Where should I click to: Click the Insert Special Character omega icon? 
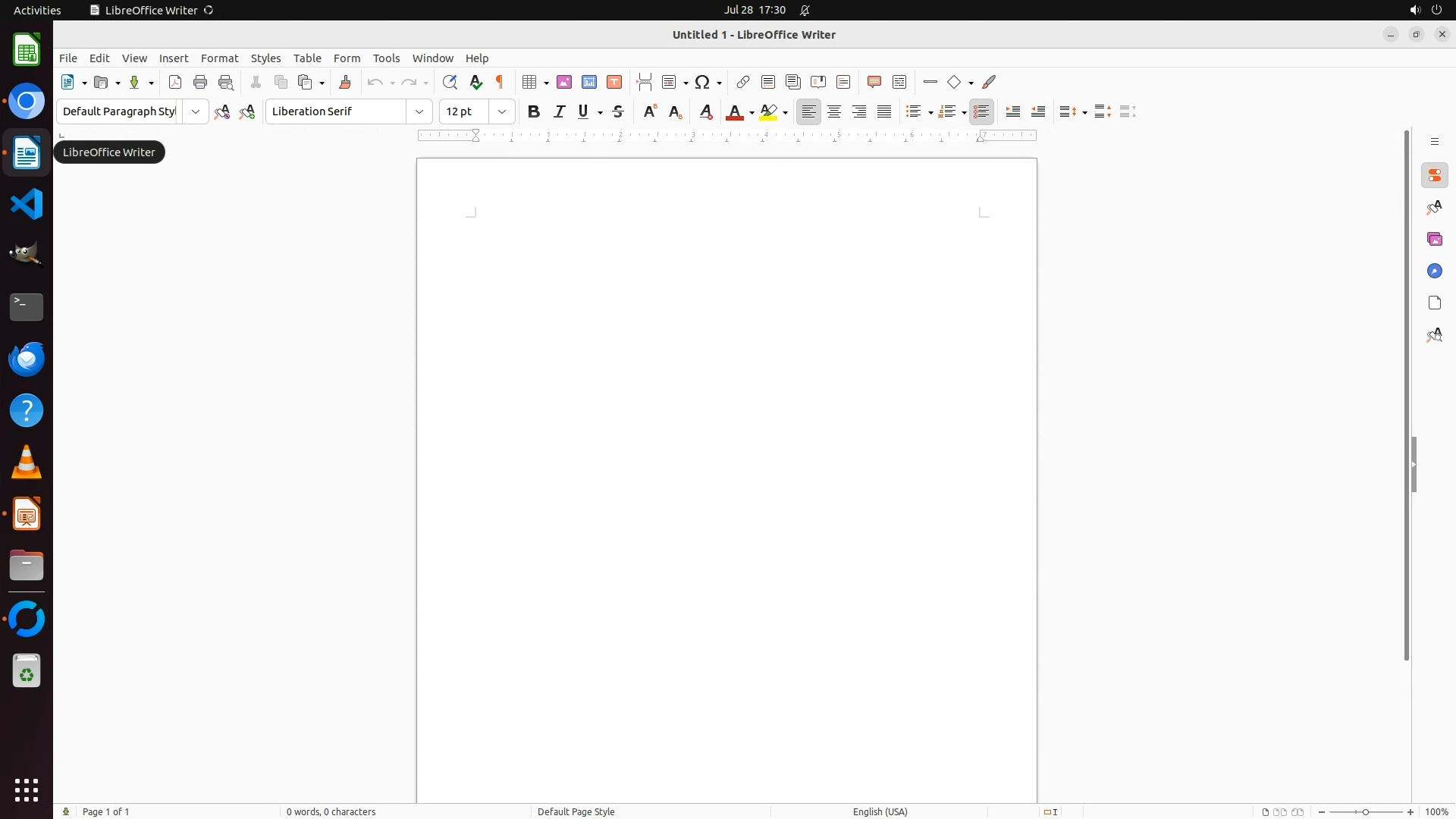click(703, 83)
